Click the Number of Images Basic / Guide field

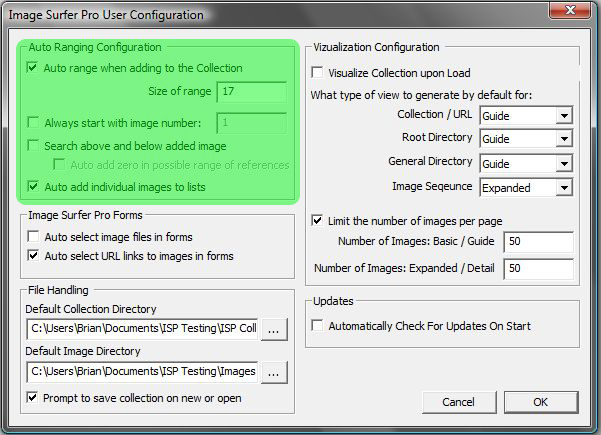(539, 241)
